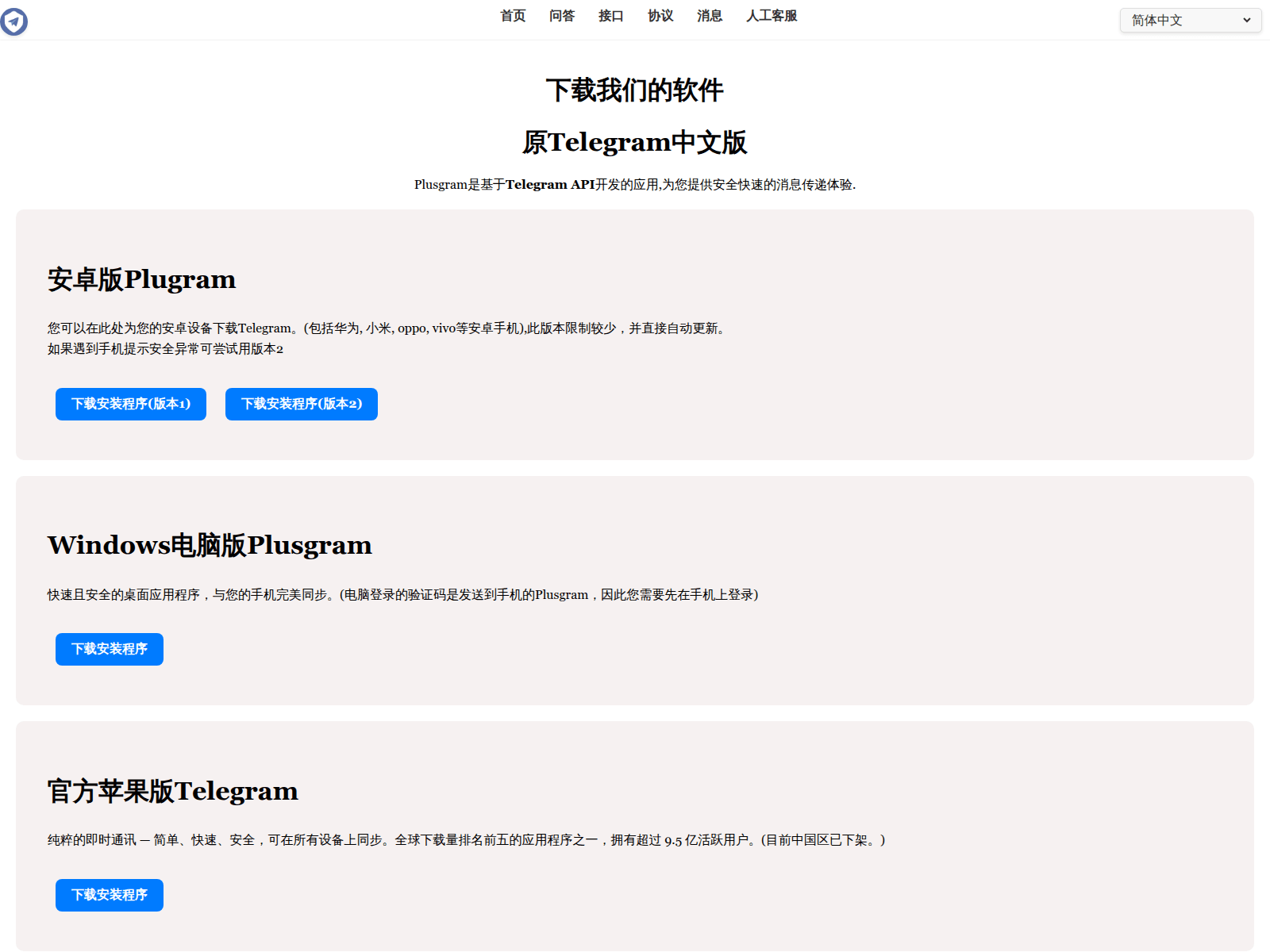Click 下载安装程序(版本2) Android button
The width and height of the screenshot is (1270, 952).
click(x=302, y=404)
